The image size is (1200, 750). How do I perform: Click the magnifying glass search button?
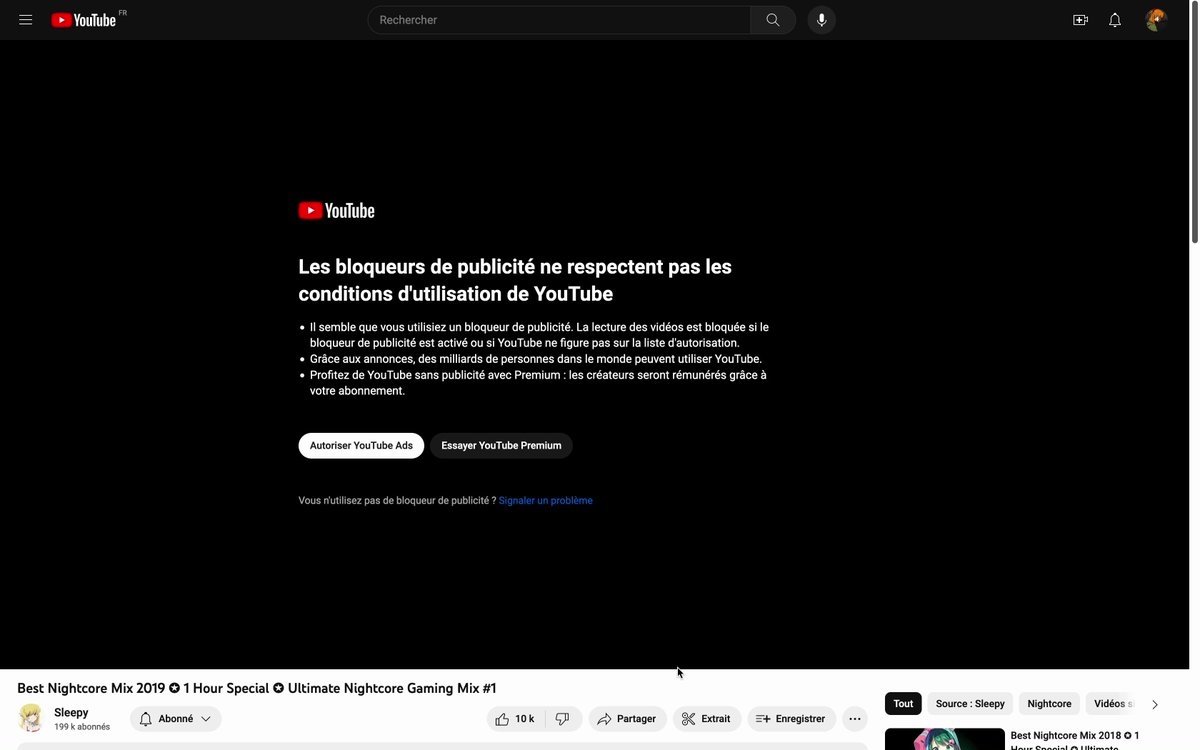point(773,20)
